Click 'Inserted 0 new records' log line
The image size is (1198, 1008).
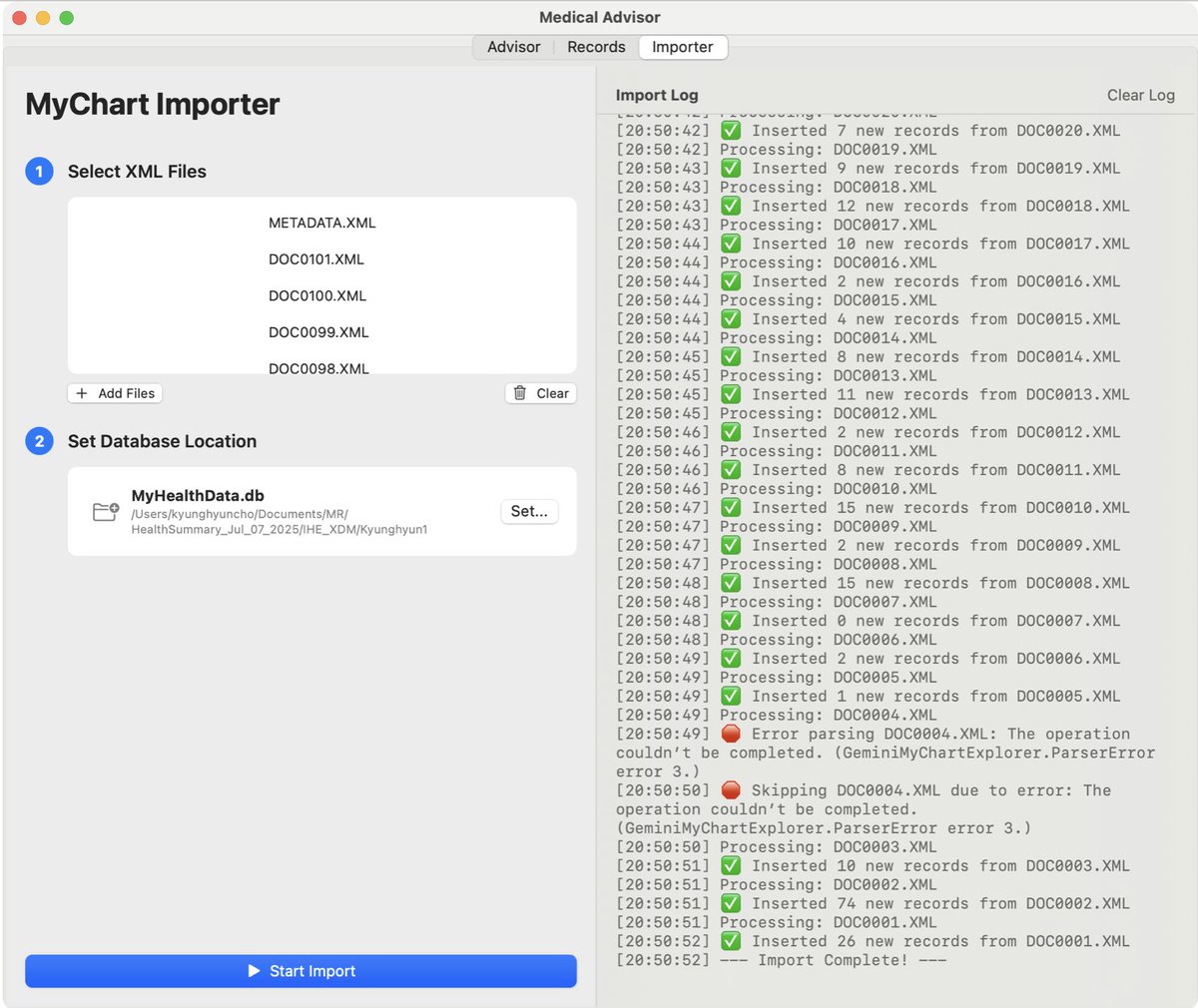coord(869,621)
